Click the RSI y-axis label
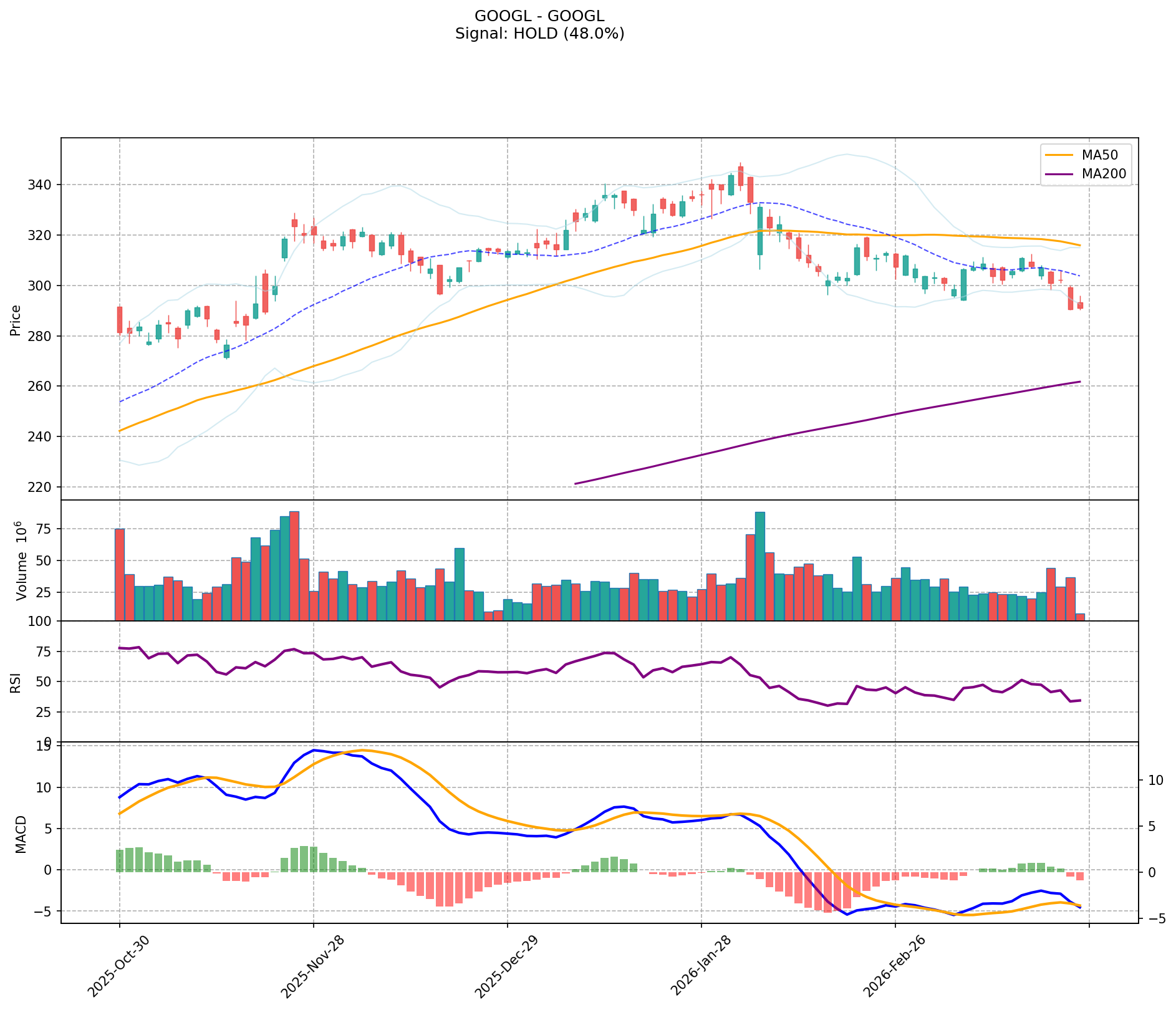1176x1010 pixels. tap(16, 682)
